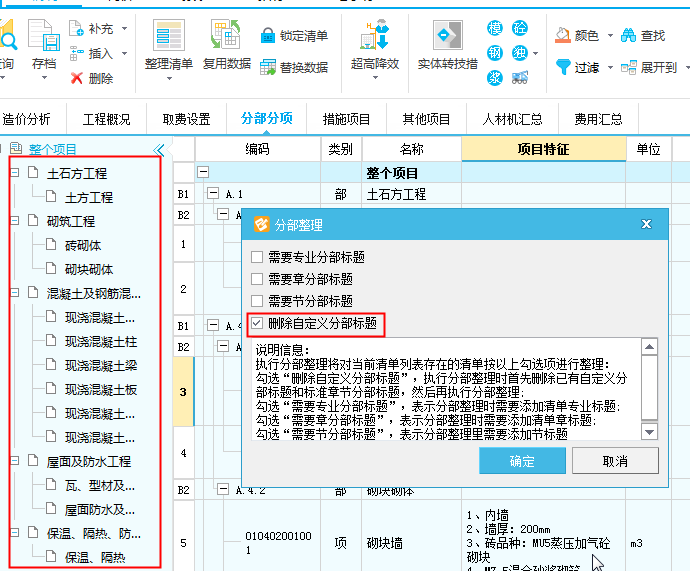Enable the 需要章分部标题 option
This screenshot has height=571, width=690.
point(258,279)
